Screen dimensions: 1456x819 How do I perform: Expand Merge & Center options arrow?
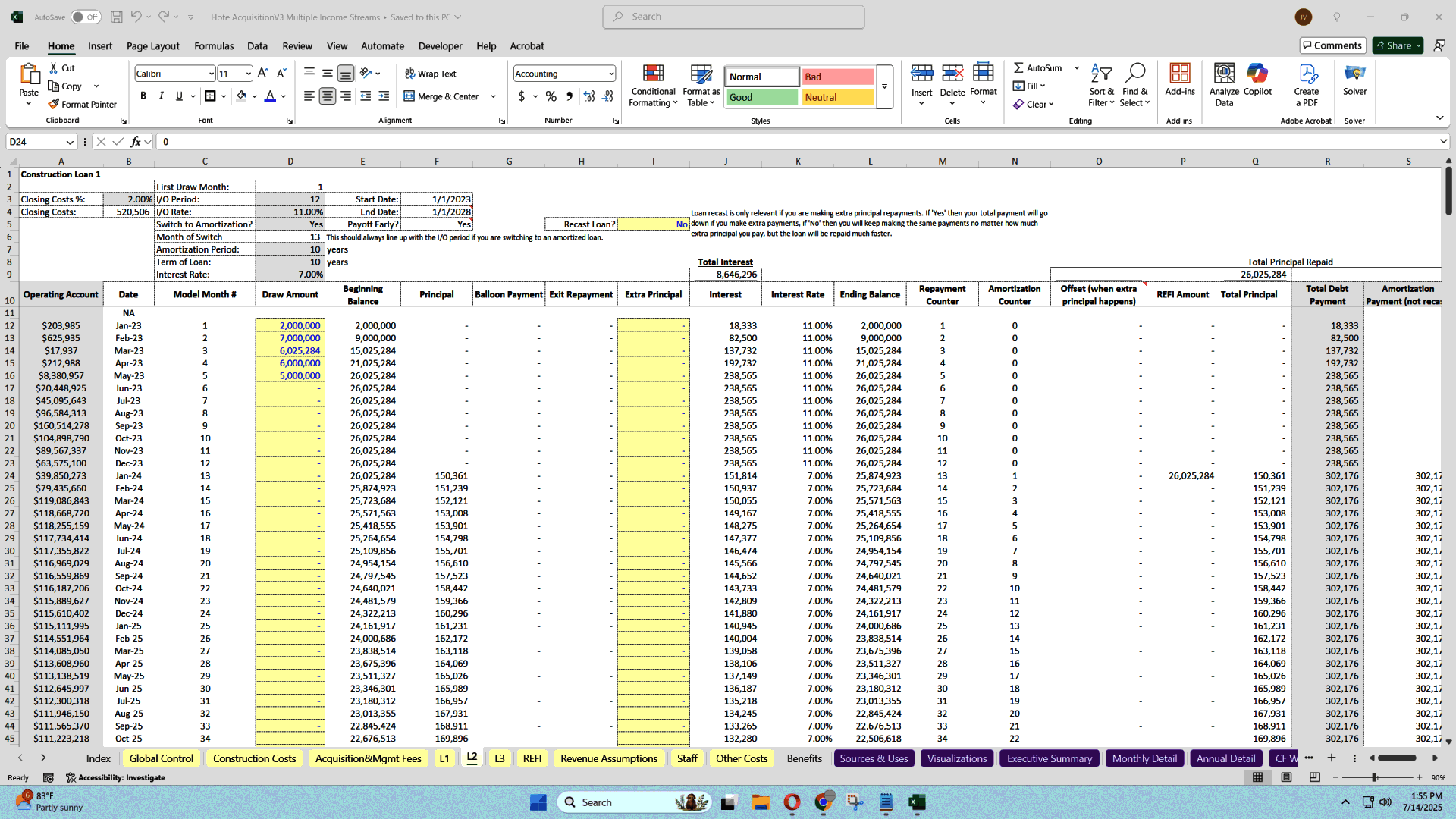pos(493,96)
